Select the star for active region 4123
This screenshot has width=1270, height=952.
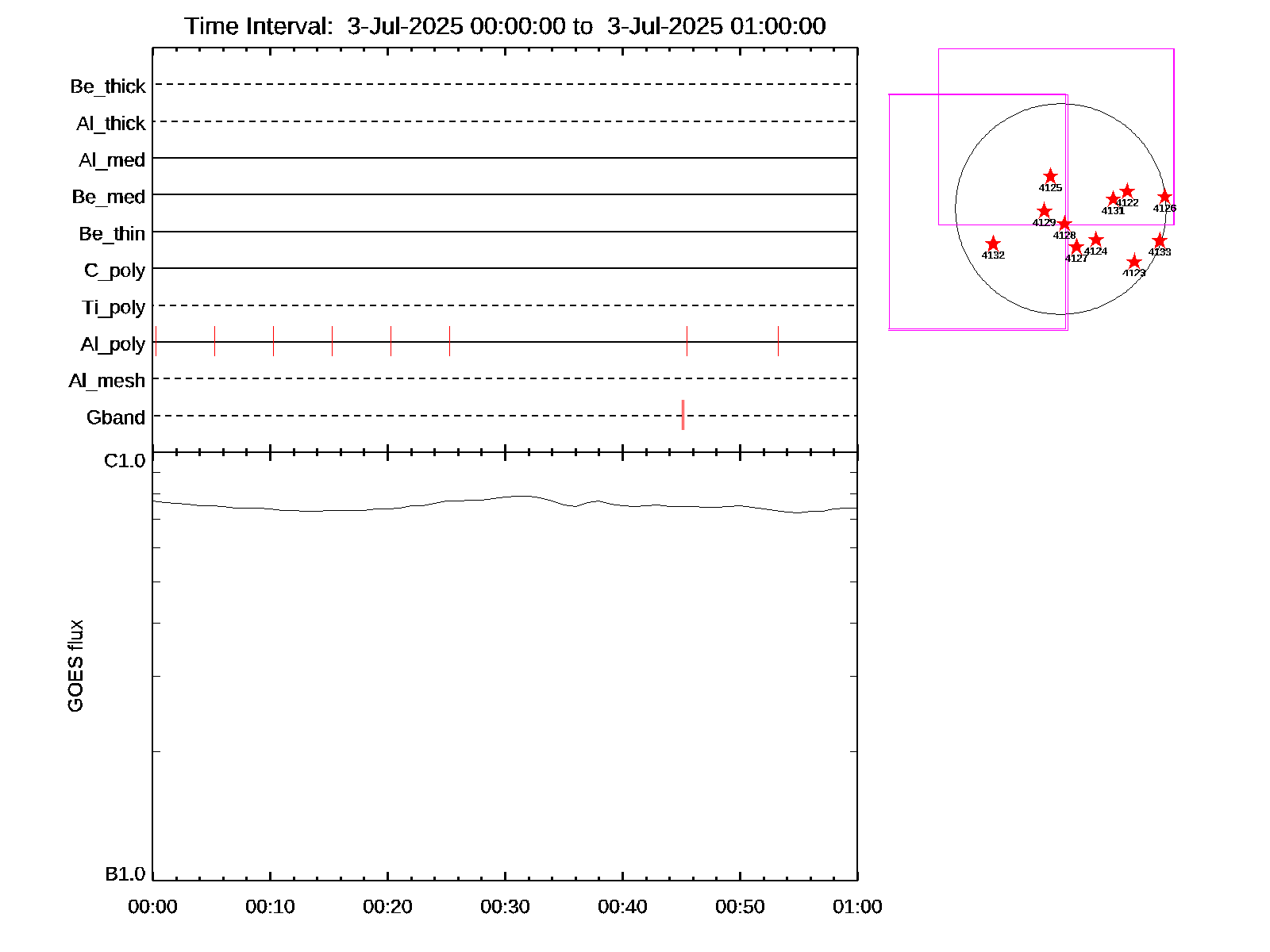(1134, 262)
